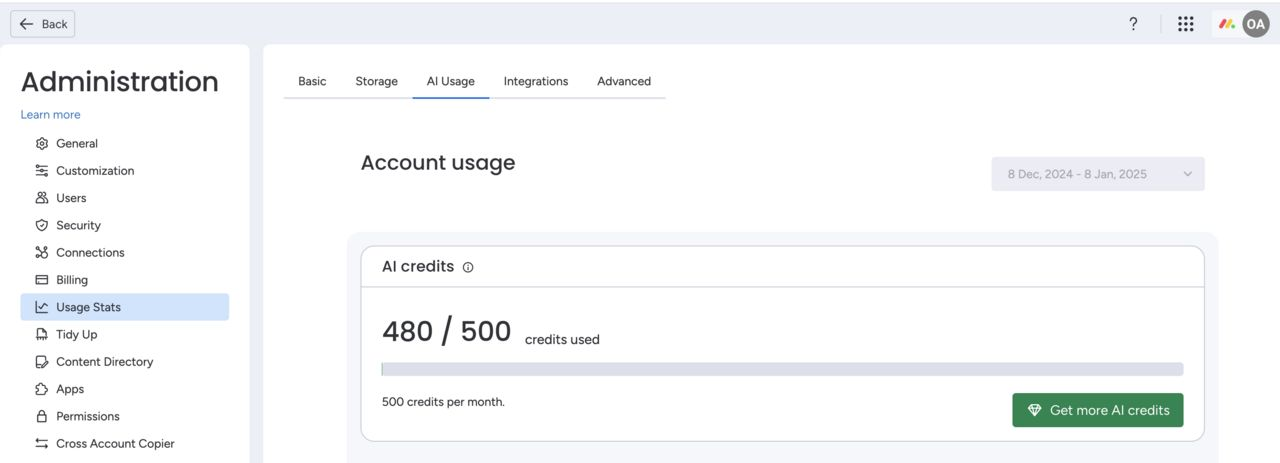Click the Security shield icon
Viewport: 1280px width, 463px height.
click(42, 225)
